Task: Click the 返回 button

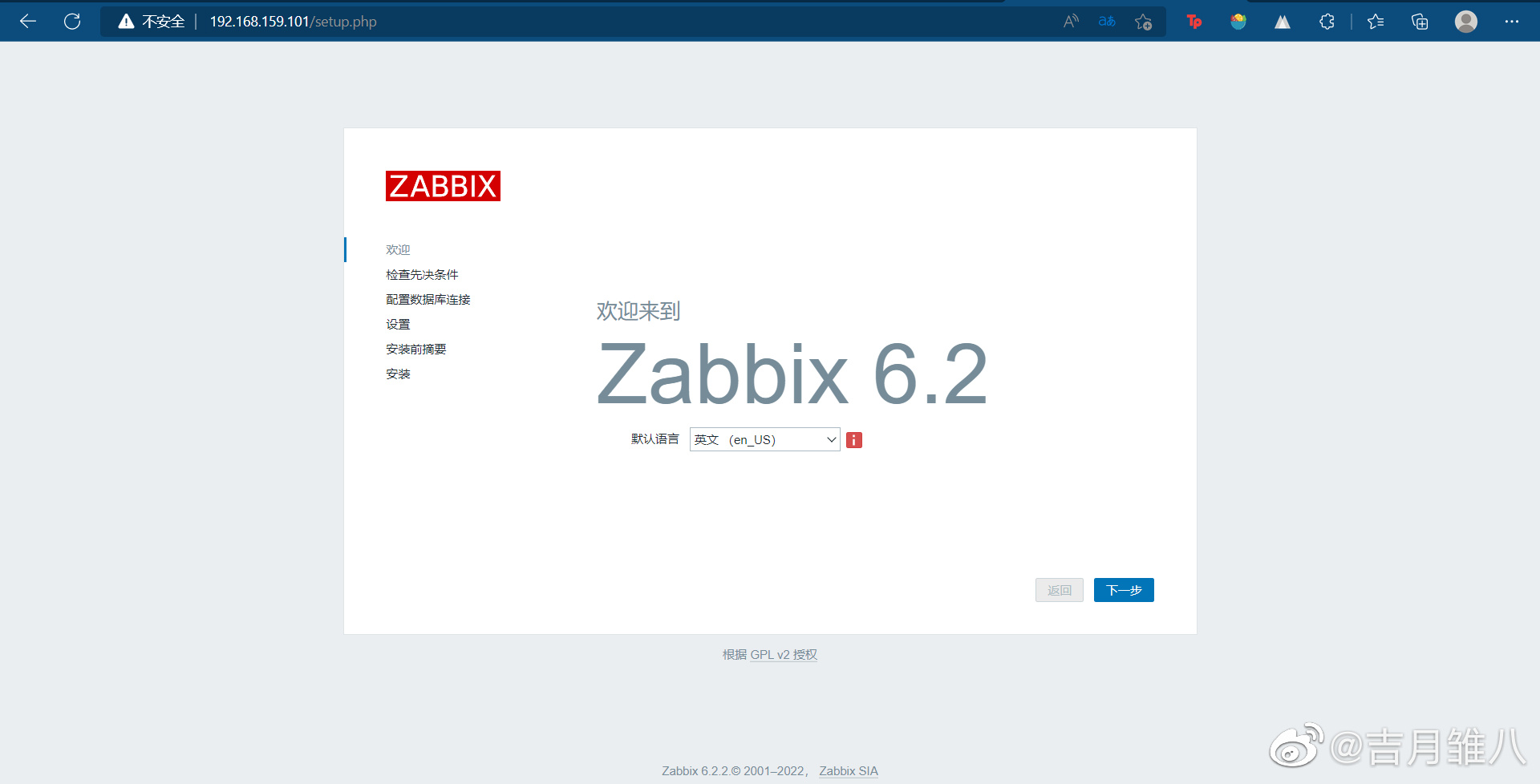Action: (x=1060, y=590)
